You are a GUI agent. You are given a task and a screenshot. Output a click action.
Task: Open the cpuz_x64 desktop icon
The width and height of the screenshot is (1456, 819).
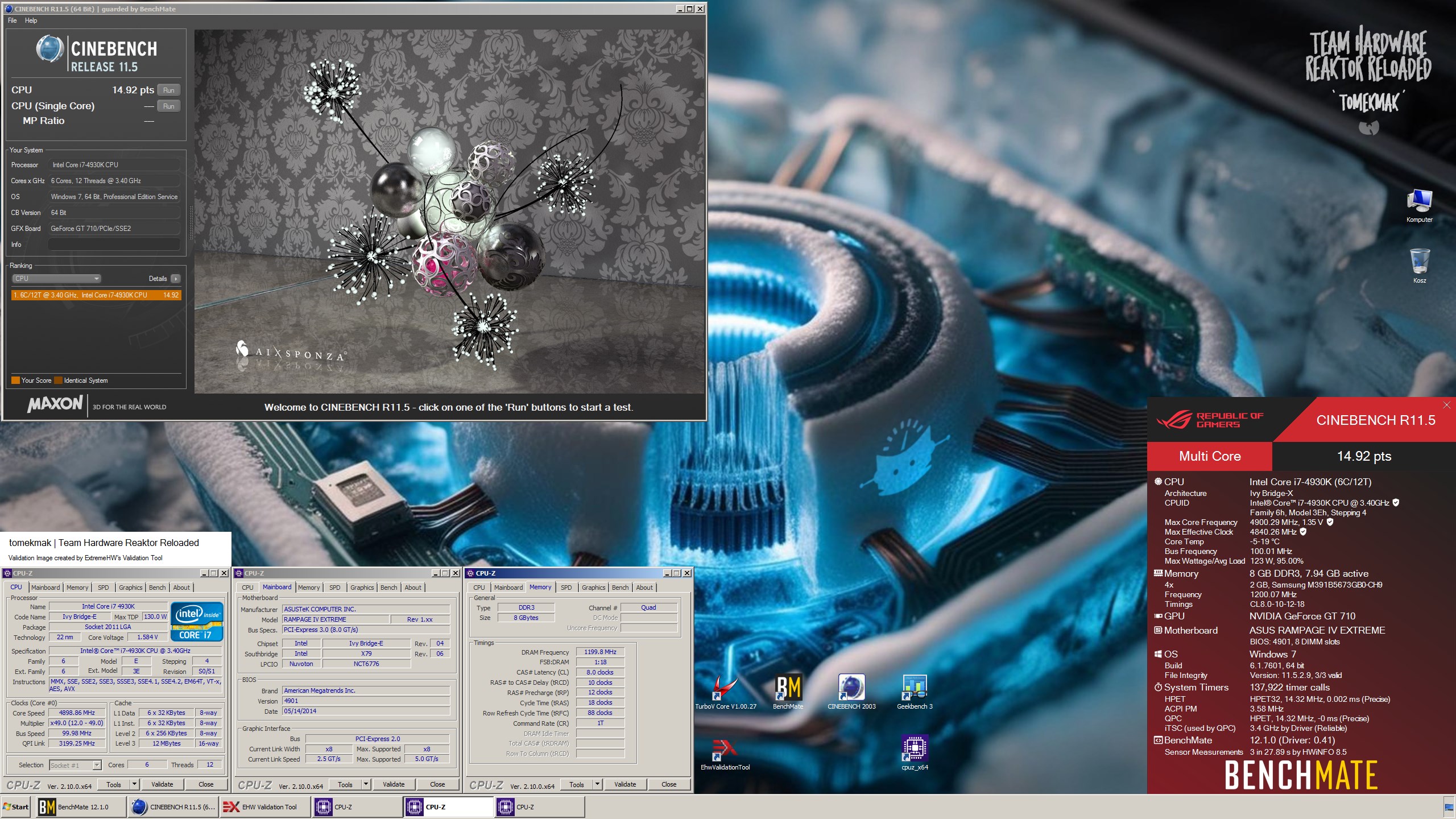point(915,752)
